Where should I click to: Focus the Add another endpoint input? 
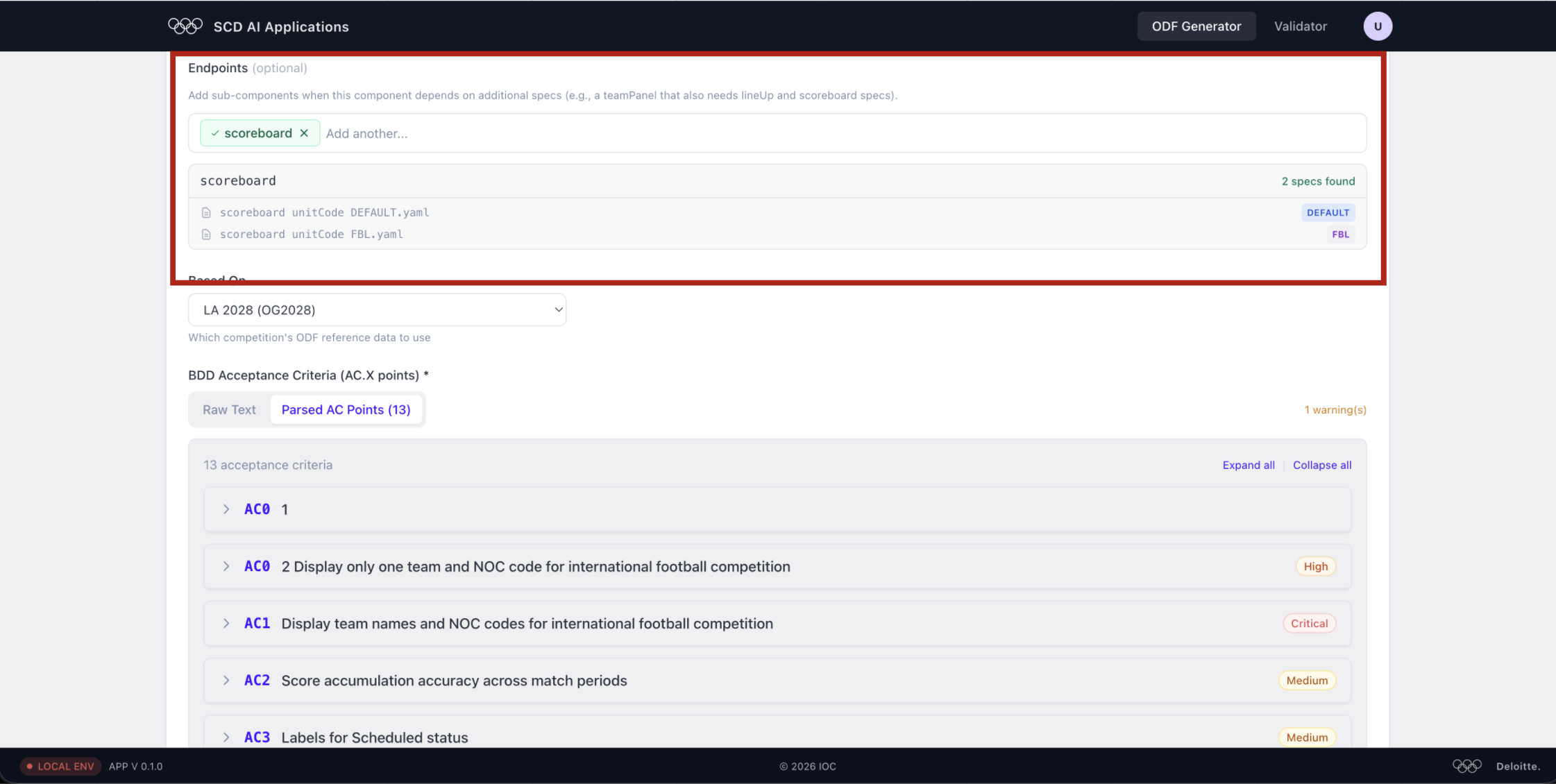(840, 134)
